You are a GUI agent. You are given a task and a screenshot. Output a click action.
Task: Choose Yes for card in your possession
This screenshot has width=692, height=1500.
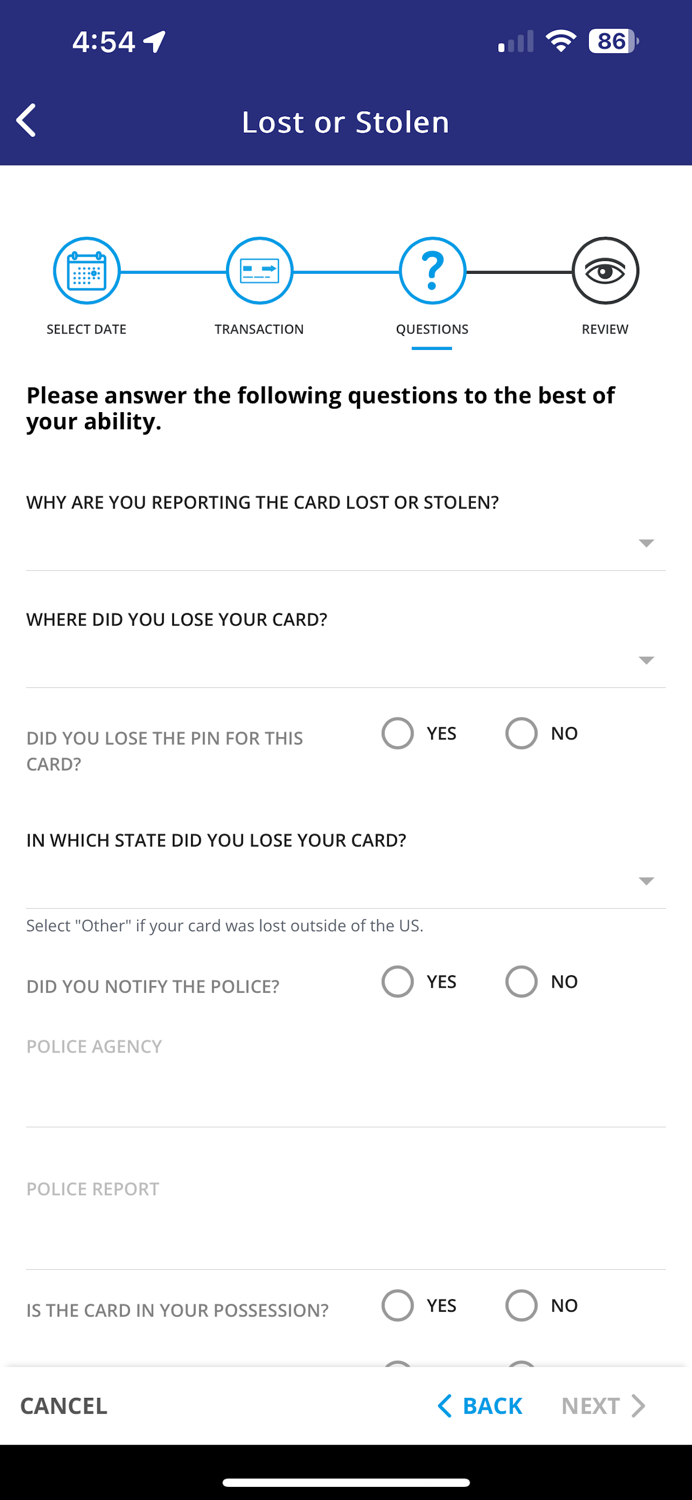pos(397,1305)
